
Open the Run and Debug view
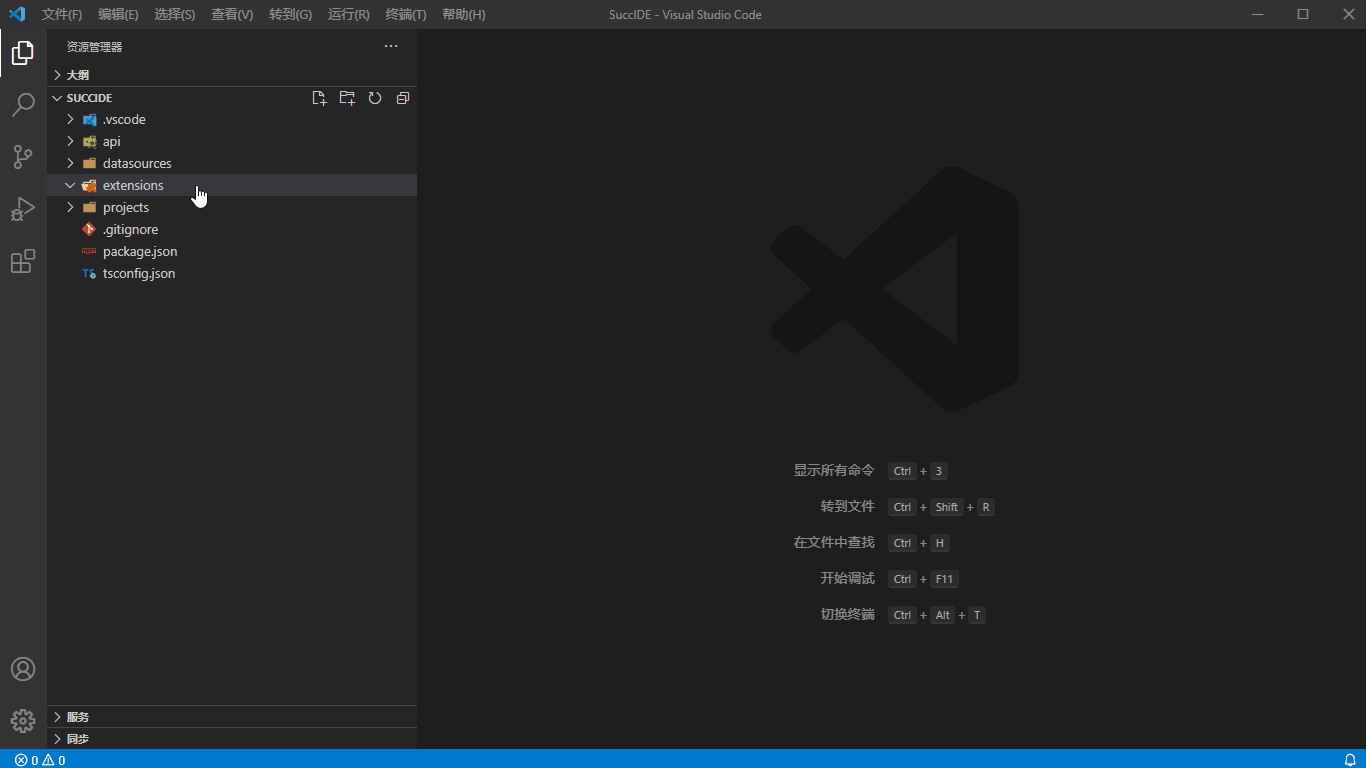coord(23,209)
